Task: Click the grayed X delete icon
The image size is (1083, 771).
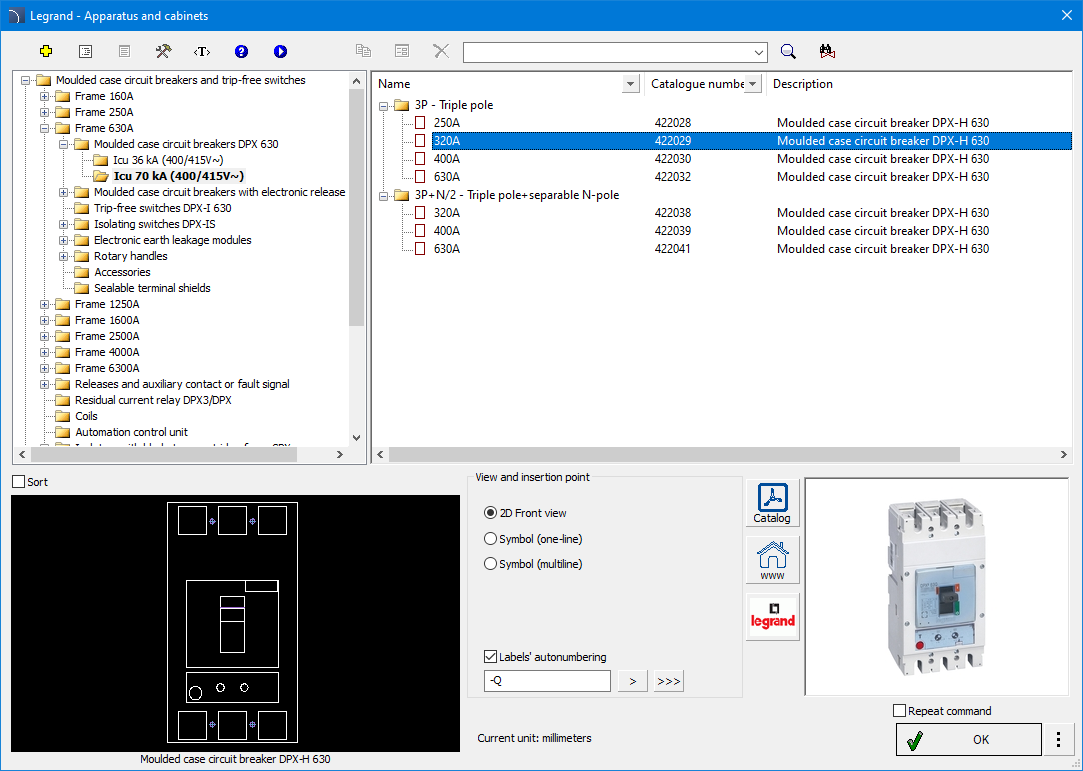Action: [x=441, y=51]
